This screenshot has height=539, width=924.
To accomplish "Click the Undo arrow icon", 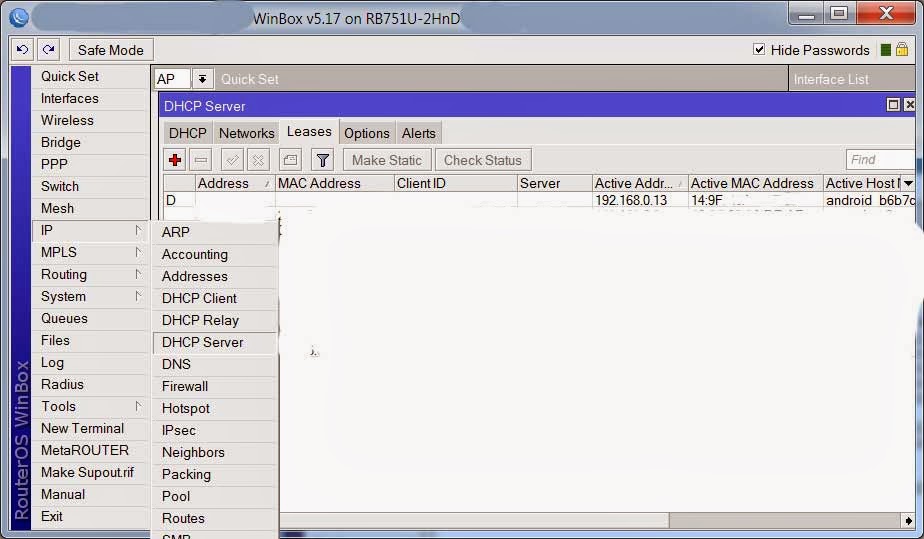I will 22,50.
